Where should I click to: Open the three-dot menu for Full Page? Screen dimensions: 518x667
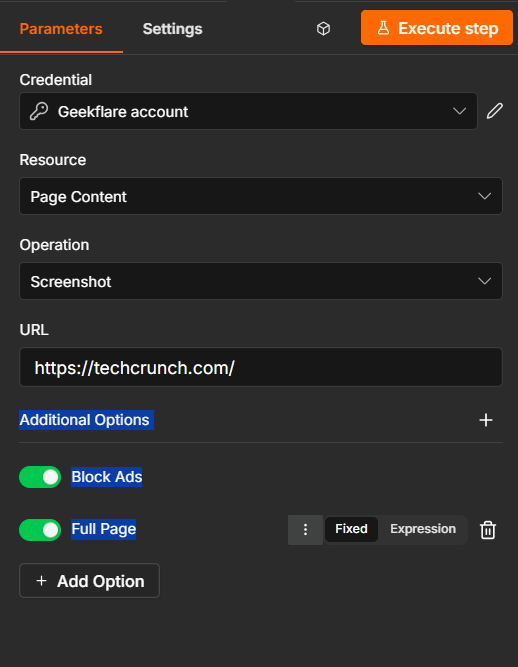pos(305,530)
